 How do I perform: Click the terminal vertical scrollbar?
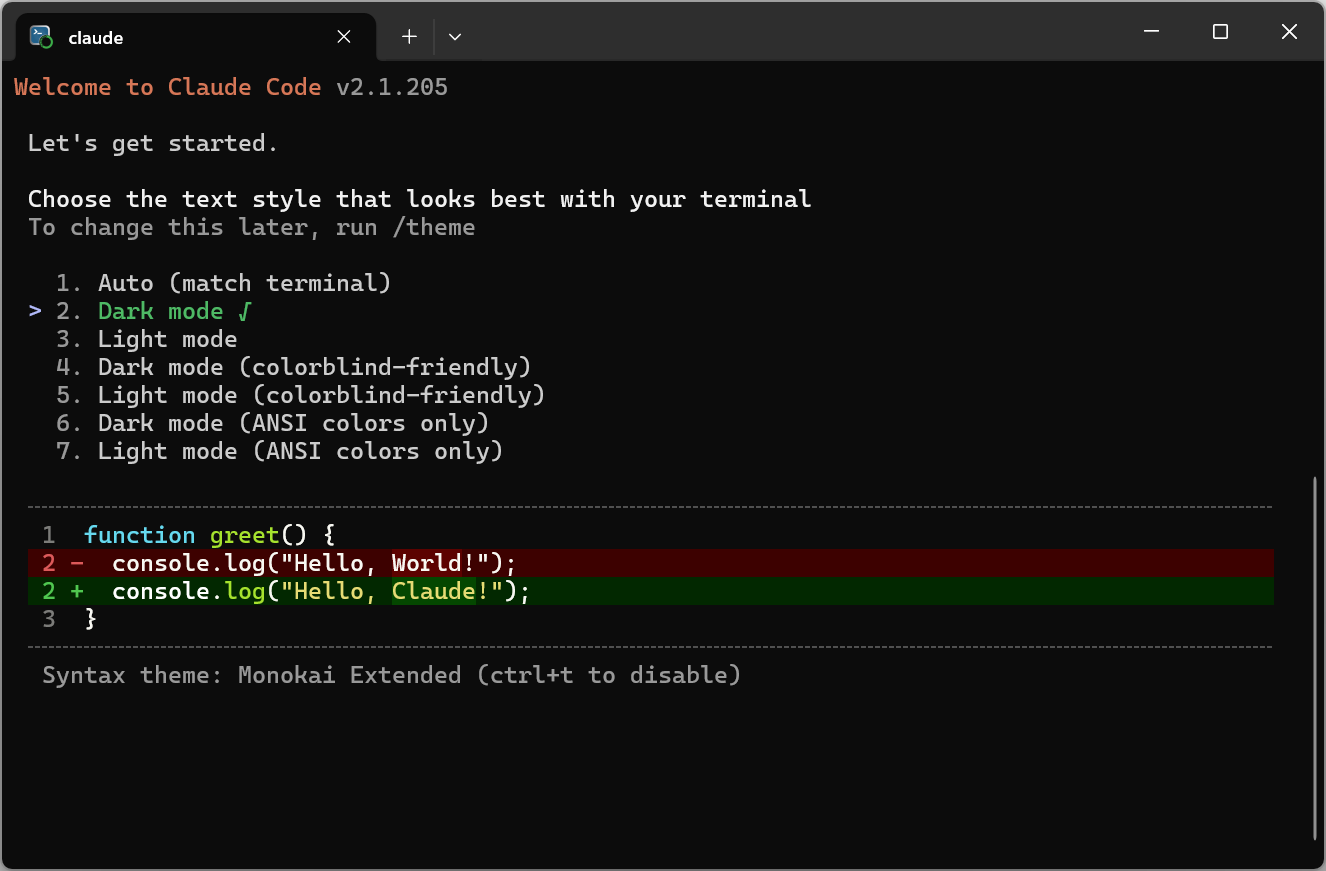coord(1315,658)
